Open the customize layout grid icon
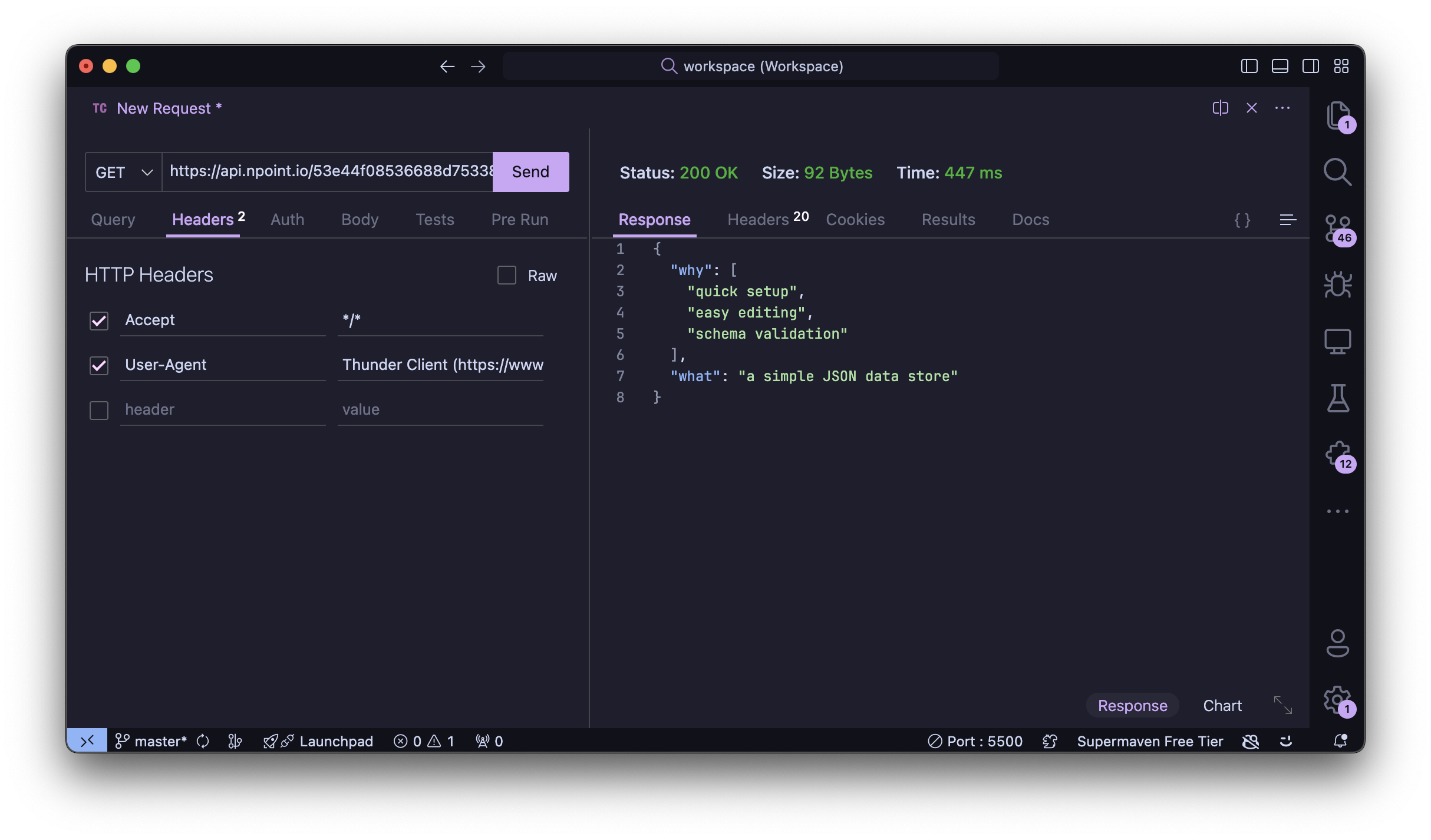1431x840 pixels. pyautogui.click(x=1341, y=67)
